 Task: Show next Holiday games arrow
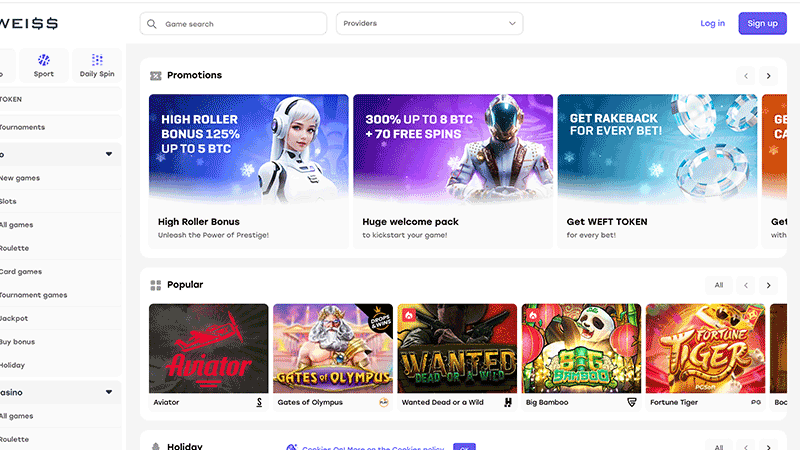point(768,445)
